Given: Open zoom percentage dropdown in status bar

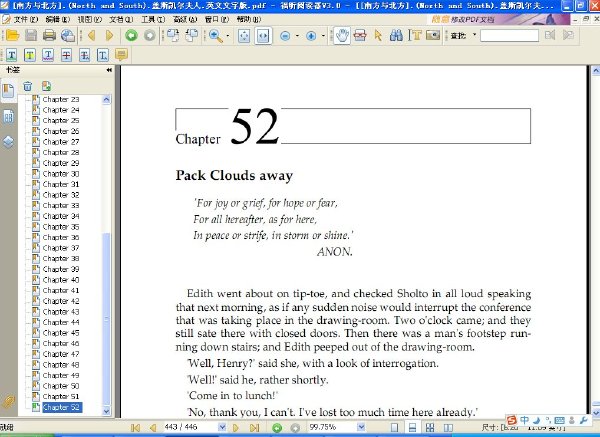Looking at the screenshot, I should point(361,427).
